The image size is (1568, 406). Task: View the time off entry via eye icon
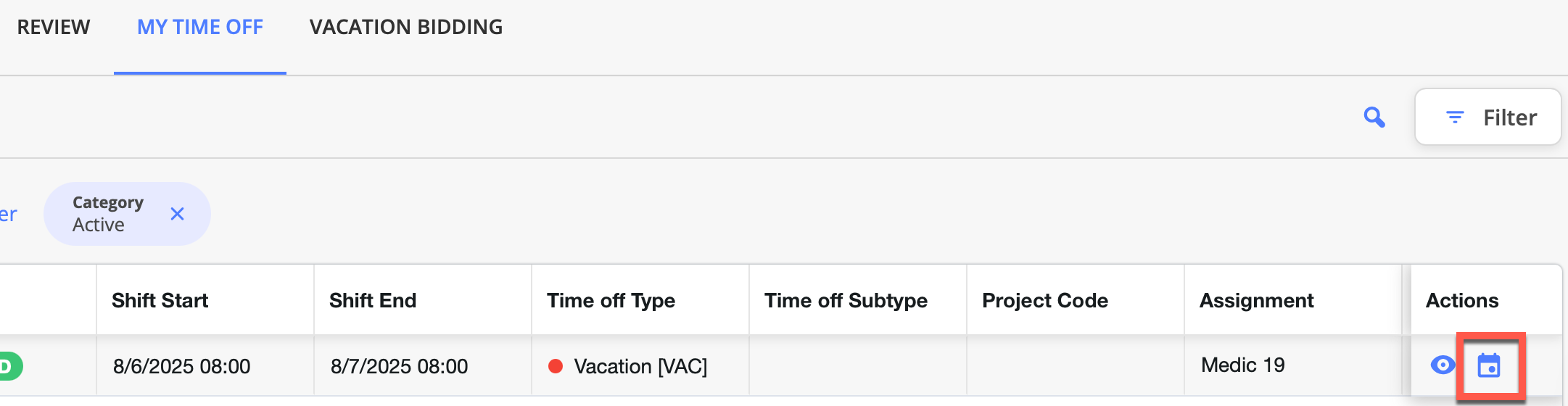click(1443, 365)
